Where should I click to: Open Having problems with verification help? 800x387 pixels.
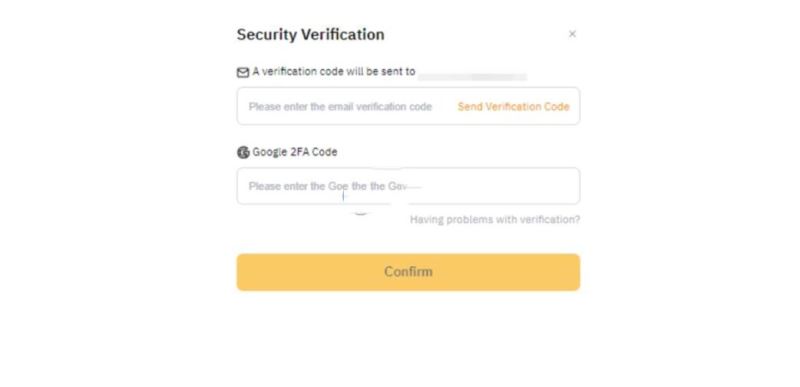(495, 220)
